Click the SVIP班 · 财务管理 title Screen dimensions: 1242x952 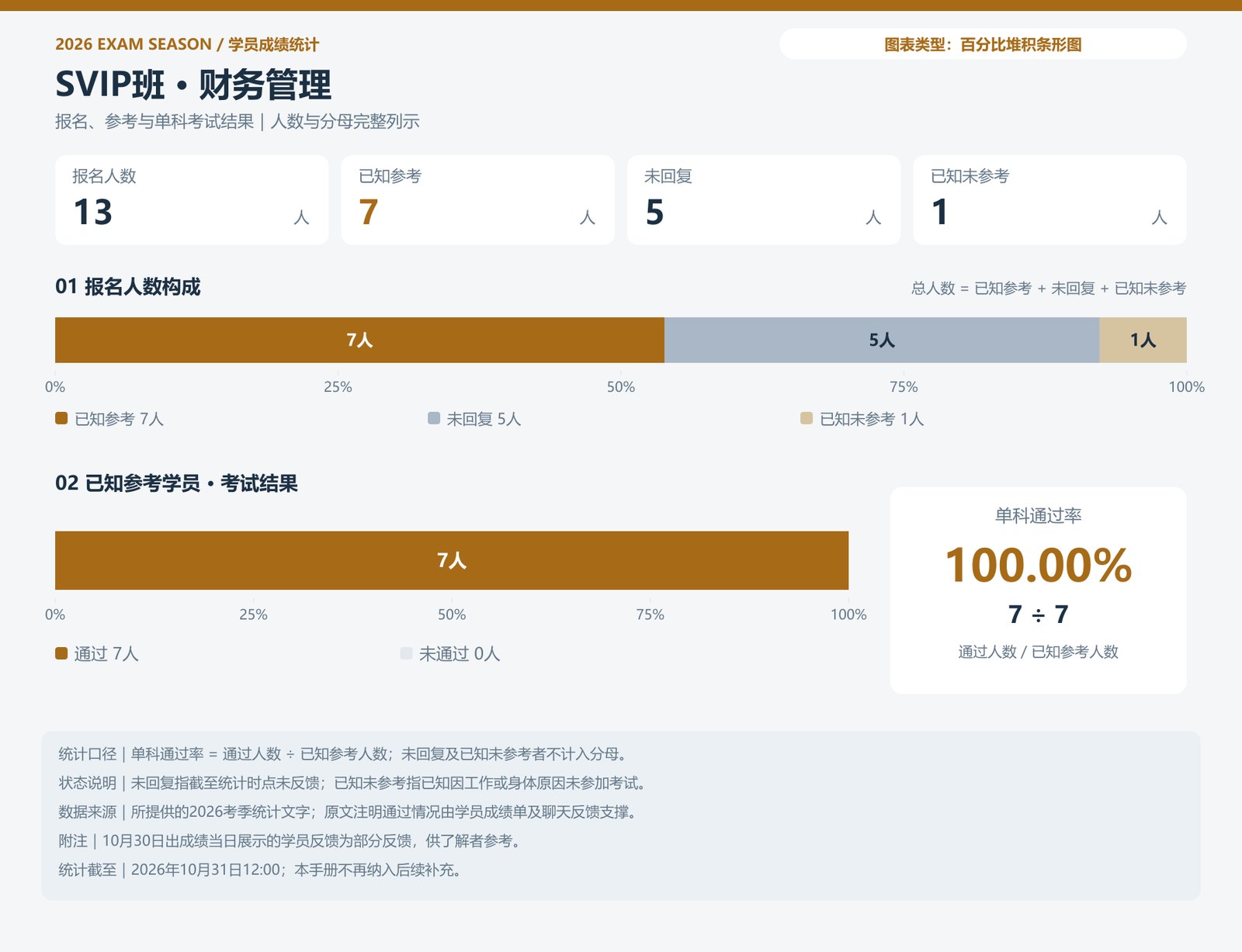(x=193, y=85)
